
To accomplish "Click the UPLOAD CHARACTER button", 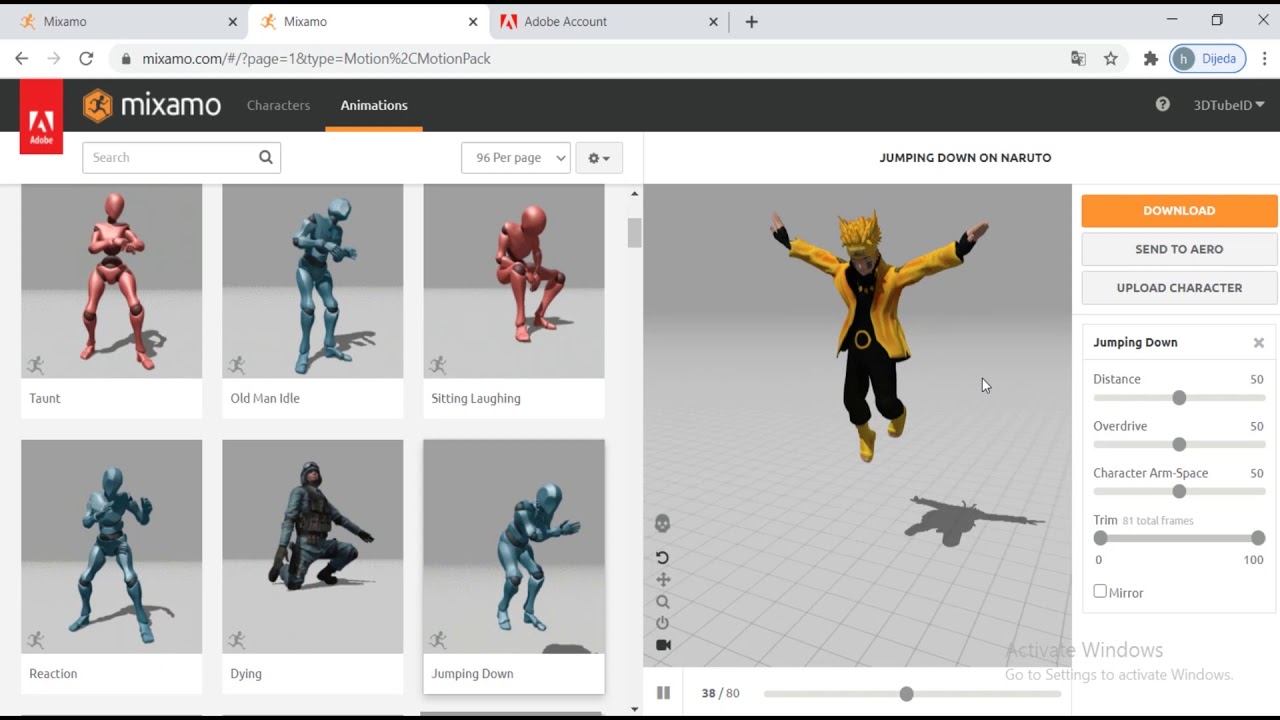I will (1179, 288).
